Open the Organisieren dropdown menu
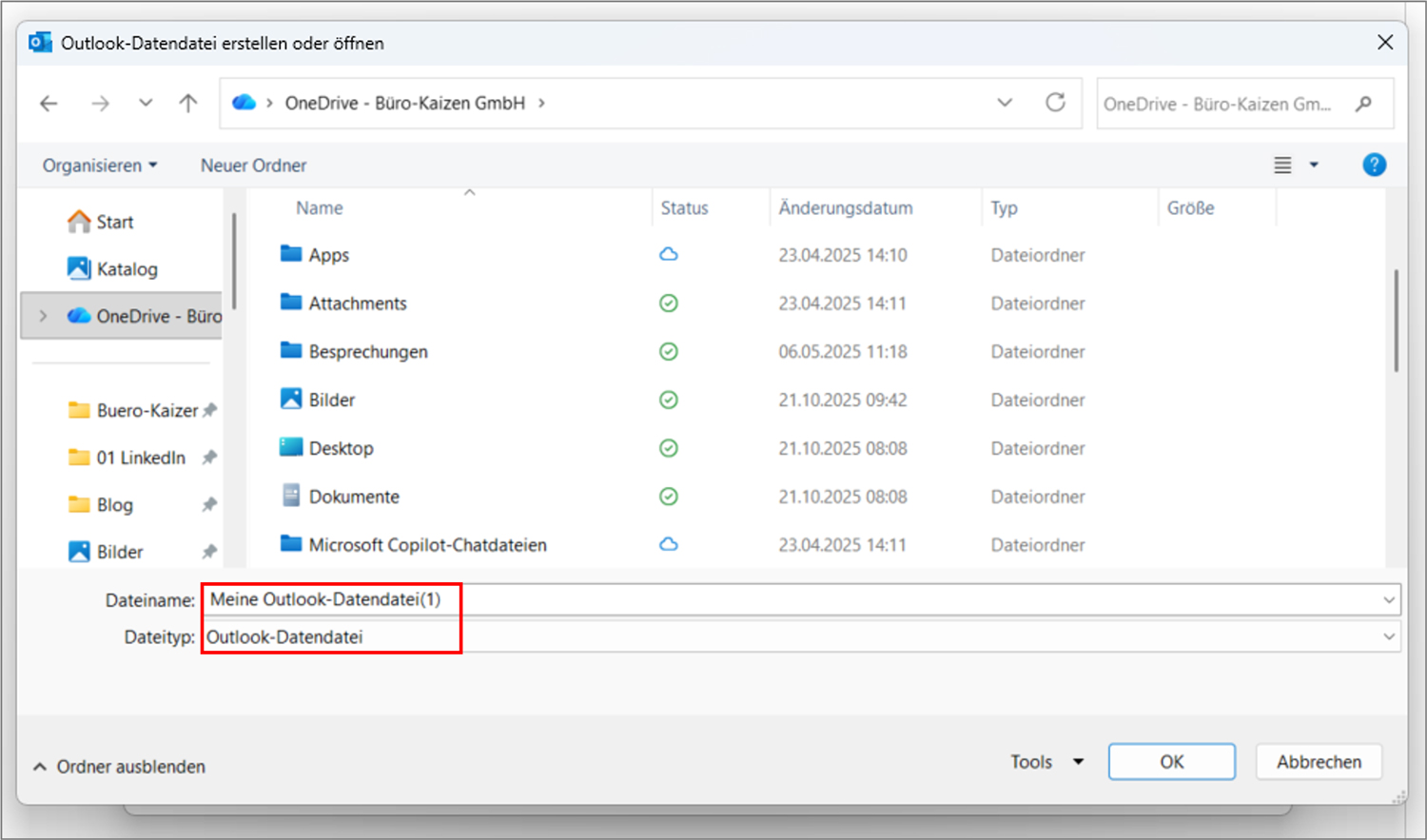This screenshot has height=840, width=1427. pyautogui.click(x=98, y=165)
